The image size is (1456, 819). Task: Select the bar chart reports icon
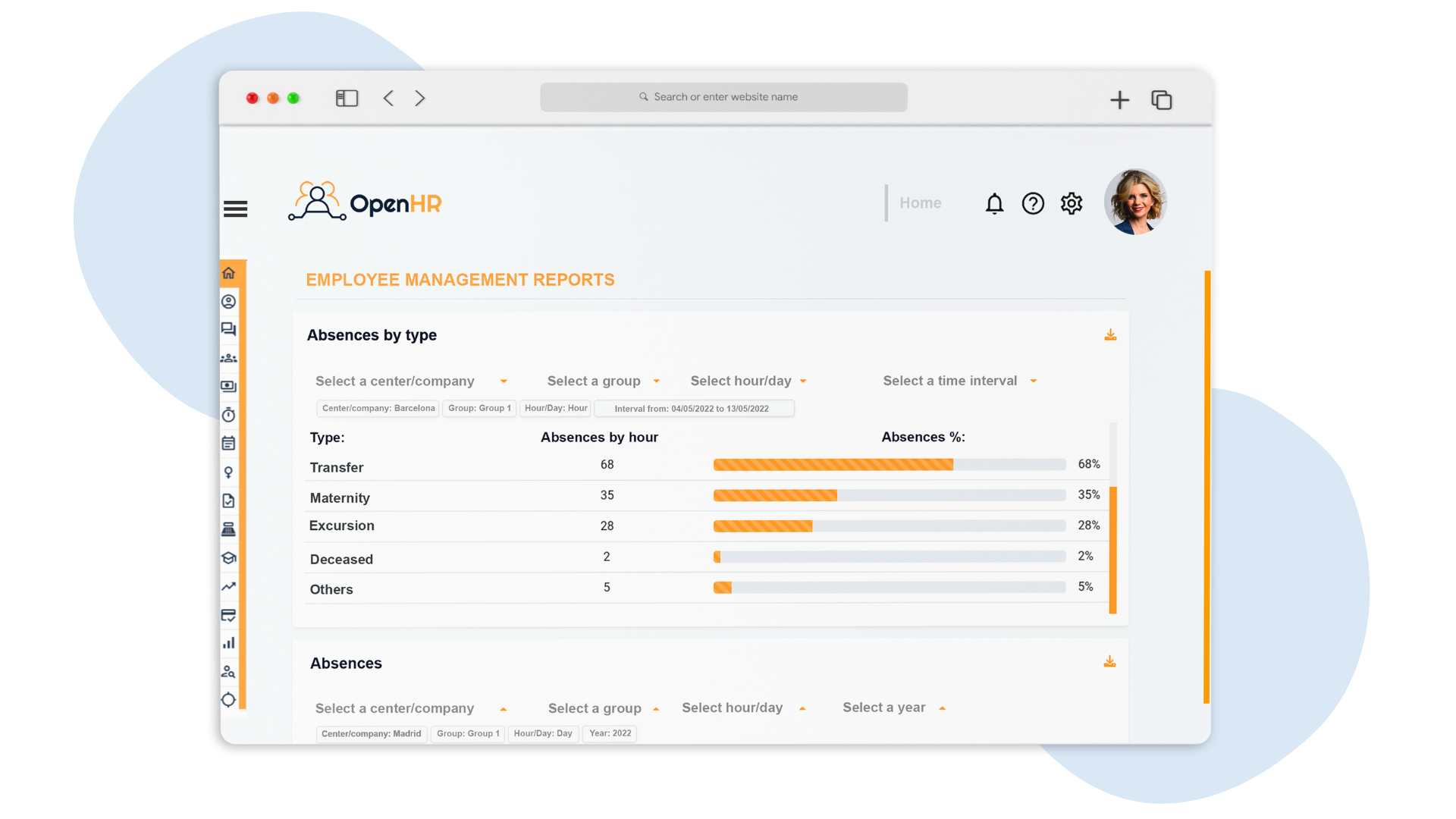pos(229,642)
